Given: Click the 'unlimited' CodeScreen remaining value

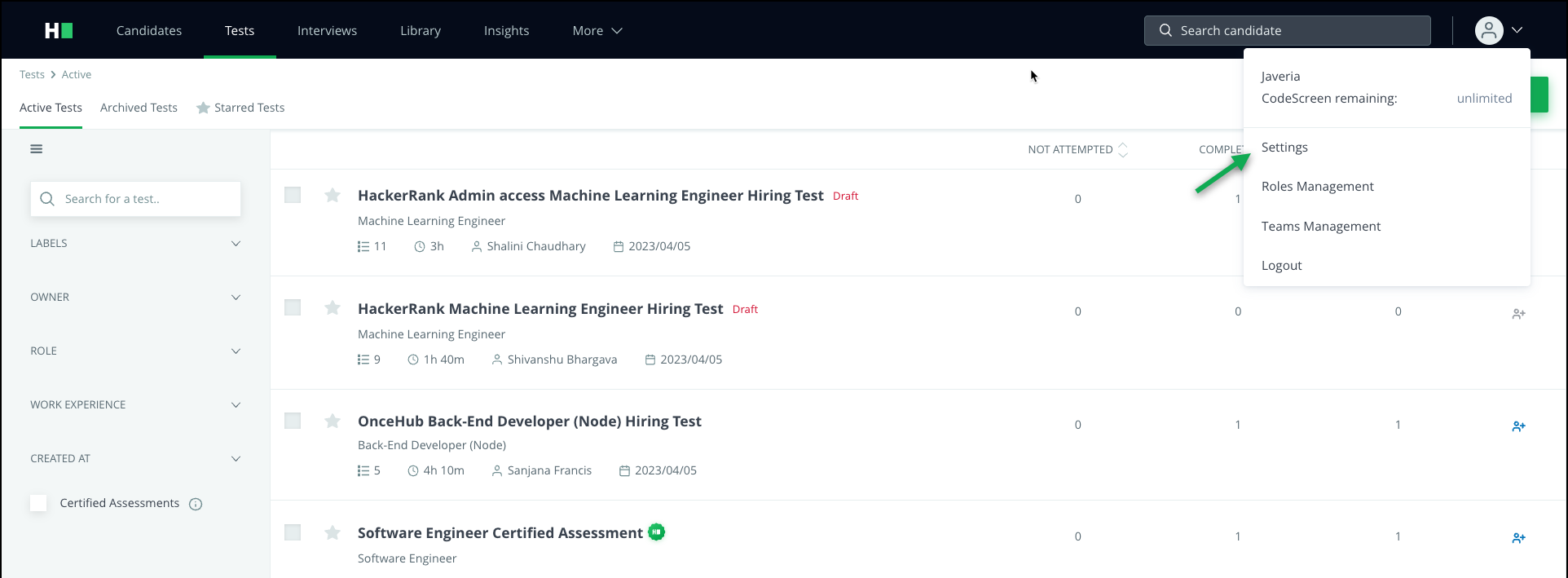Looking at the screenshot, I should tap(1484, 99).
